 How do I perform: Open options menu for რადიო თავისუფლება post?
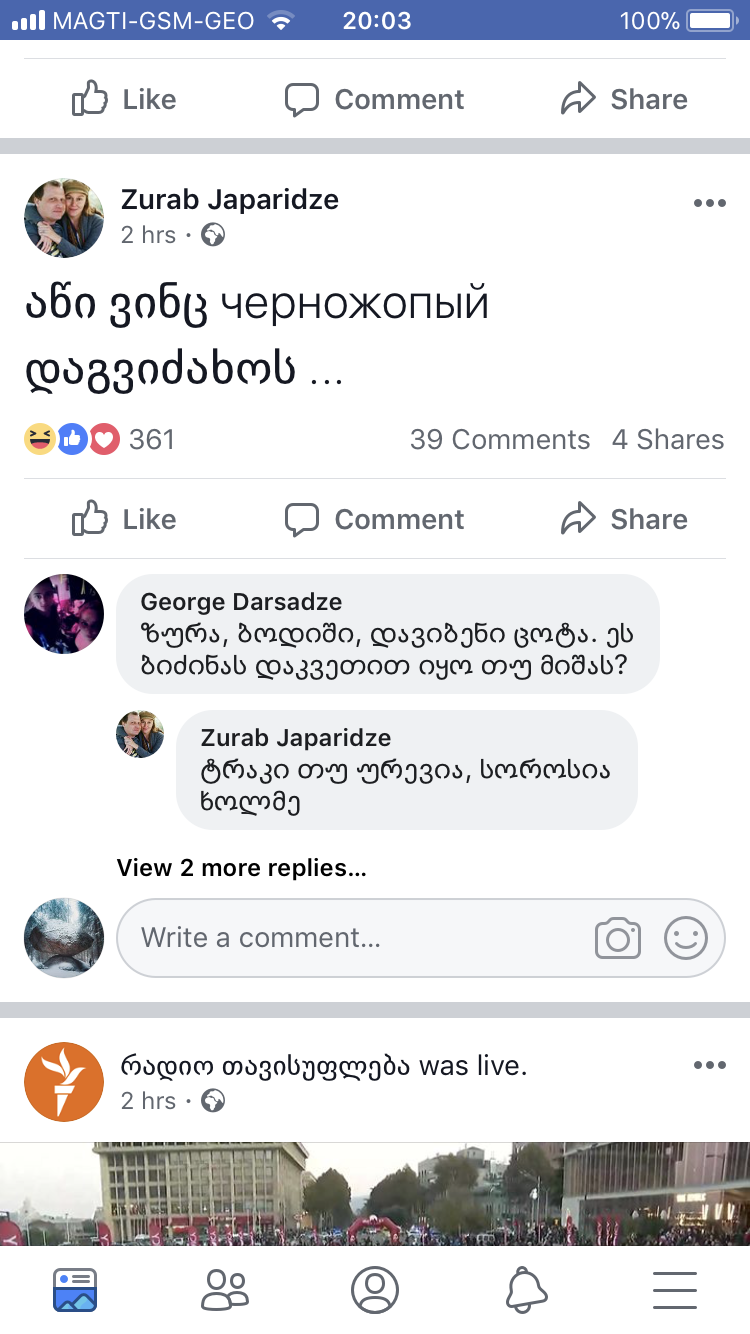pyautogui.click(x=709, y=1065)
